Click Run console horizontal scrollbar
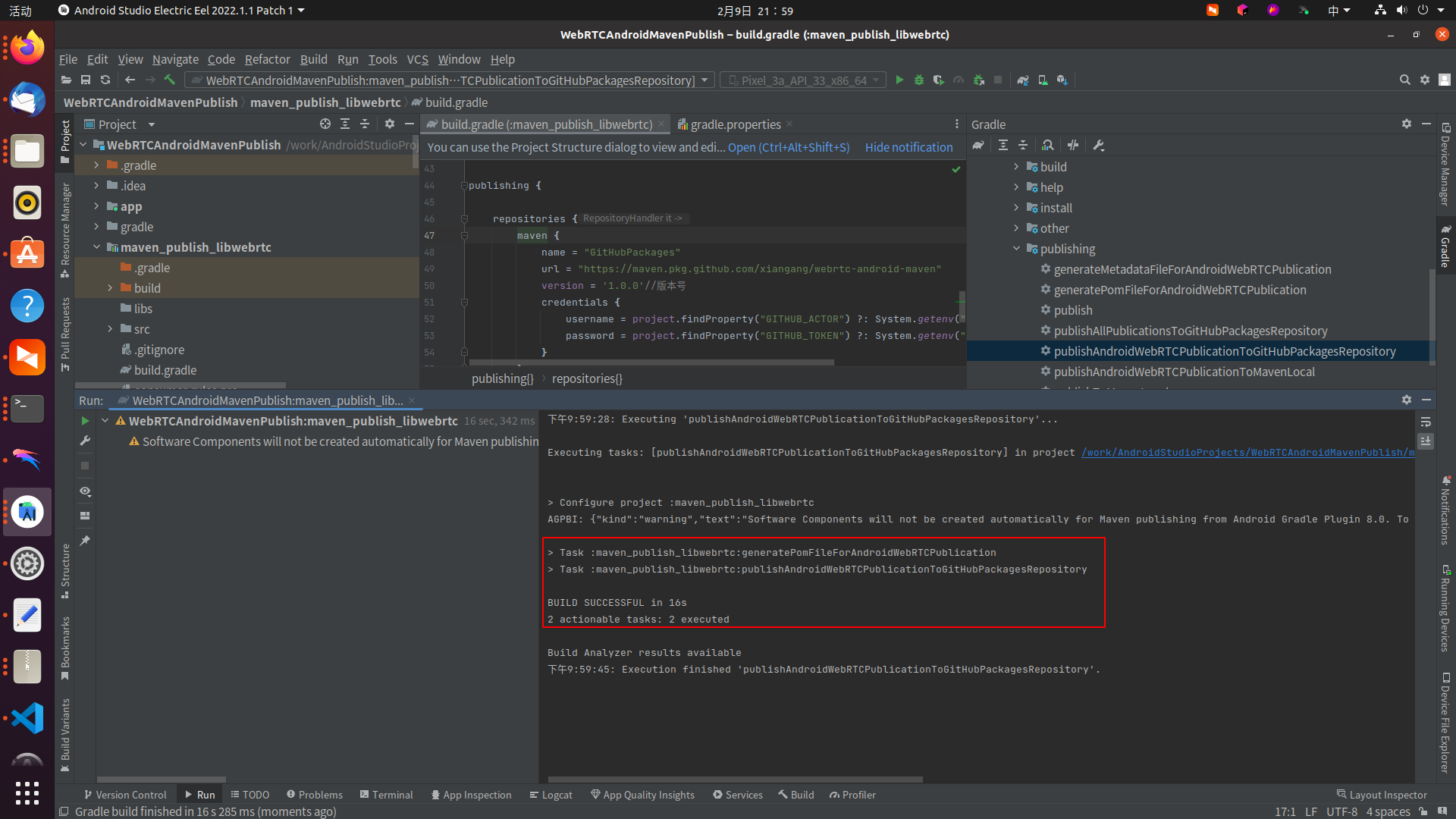 [x=735, y=779]
